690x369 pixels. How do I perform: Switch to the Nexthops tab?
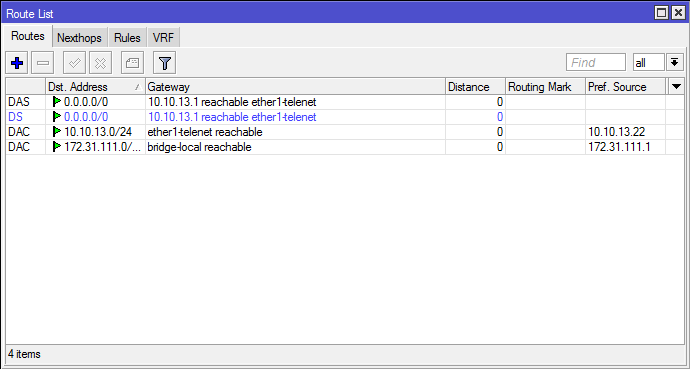point(79,37)
